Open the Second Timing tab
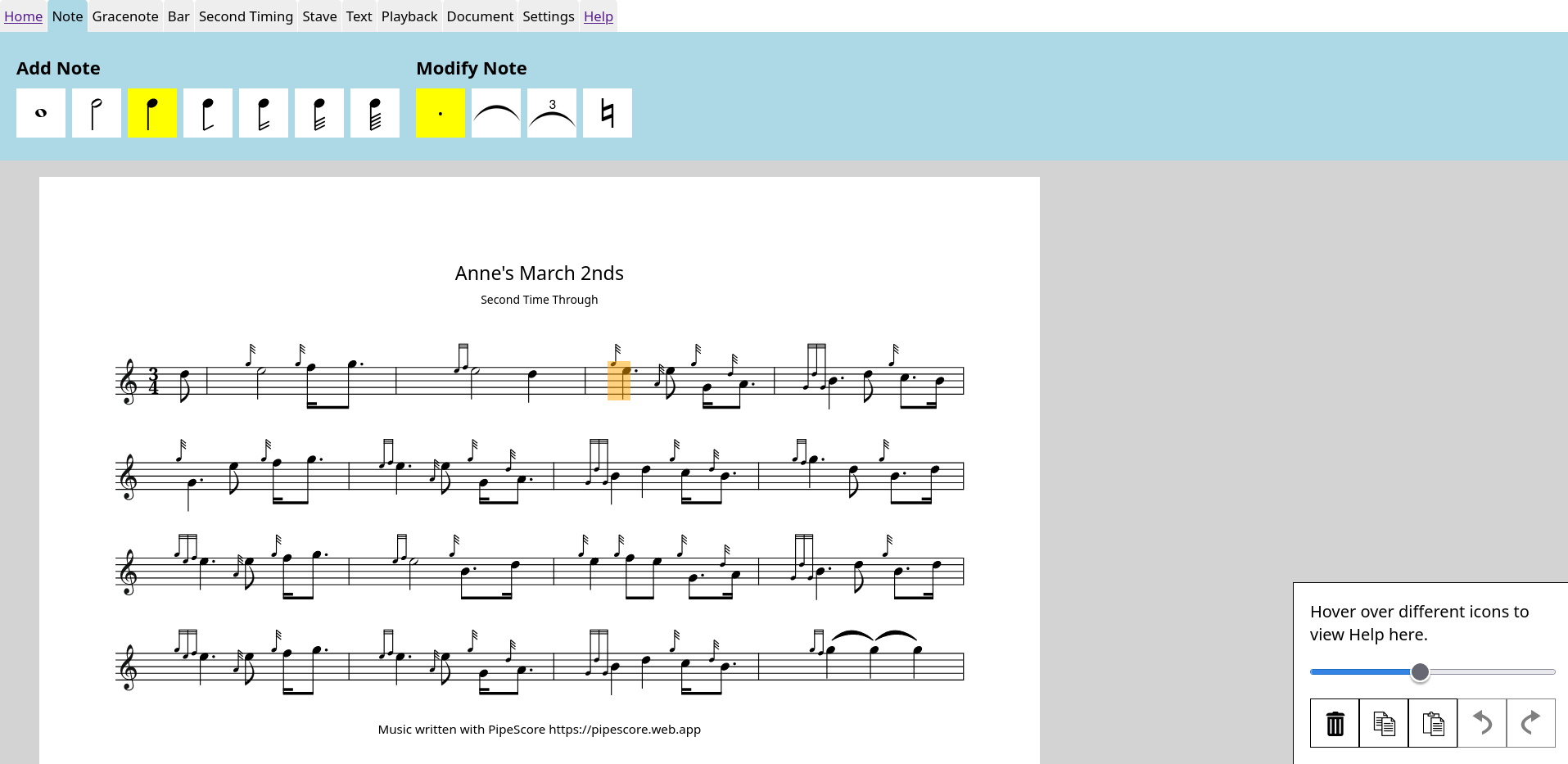 pos(246,16)
